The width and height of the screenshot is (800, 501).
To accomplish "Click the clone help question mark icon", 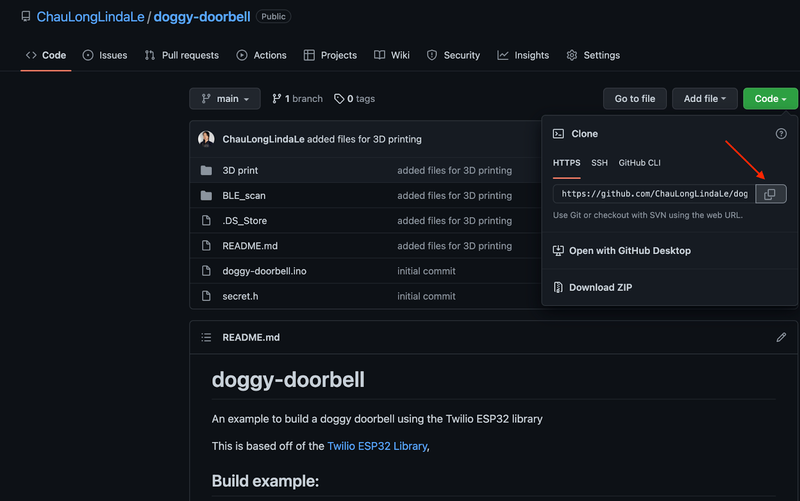I will point(781,134).
